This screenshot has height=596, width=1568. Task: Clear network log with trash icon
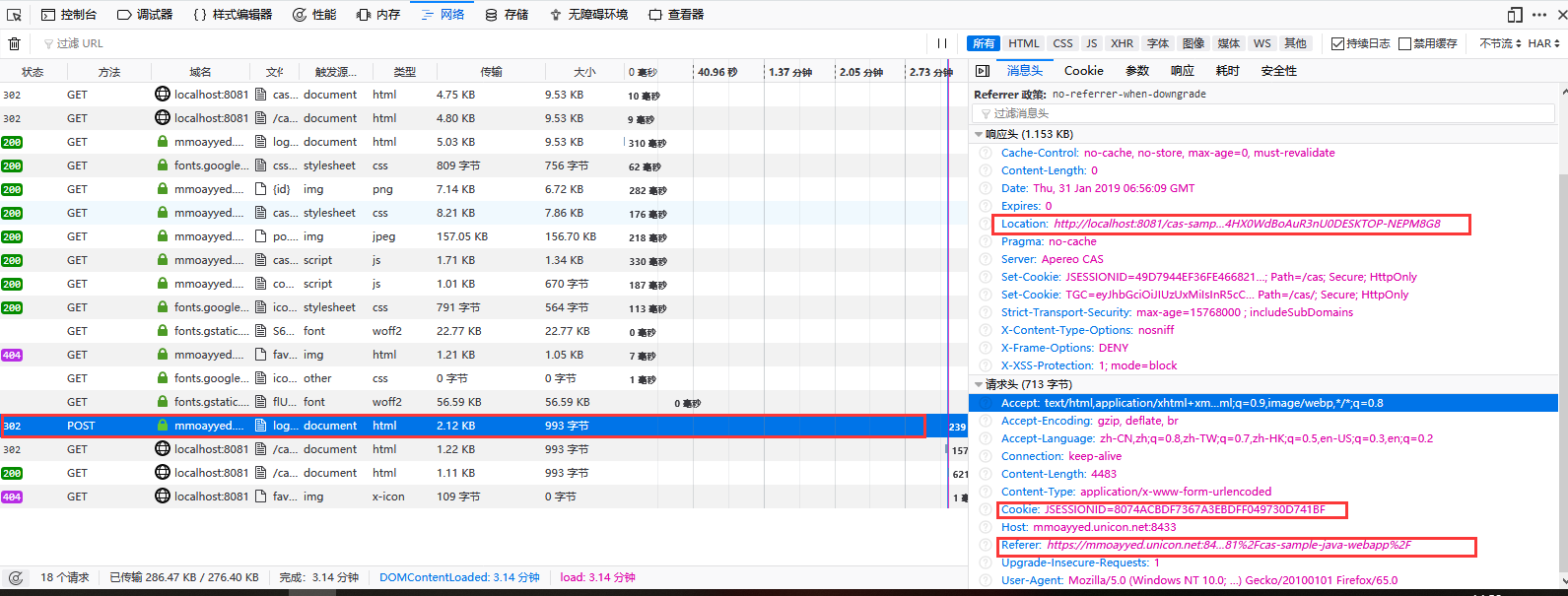(x=14, y=43)
